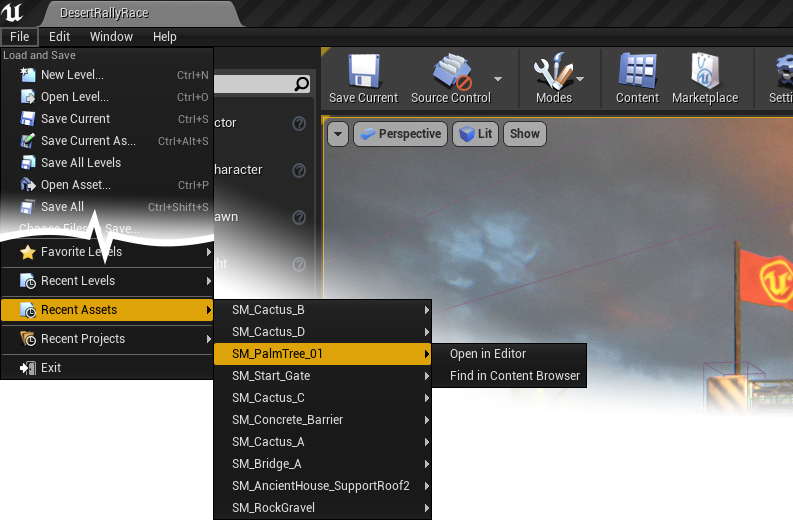Open the Content browser icon

637,72
